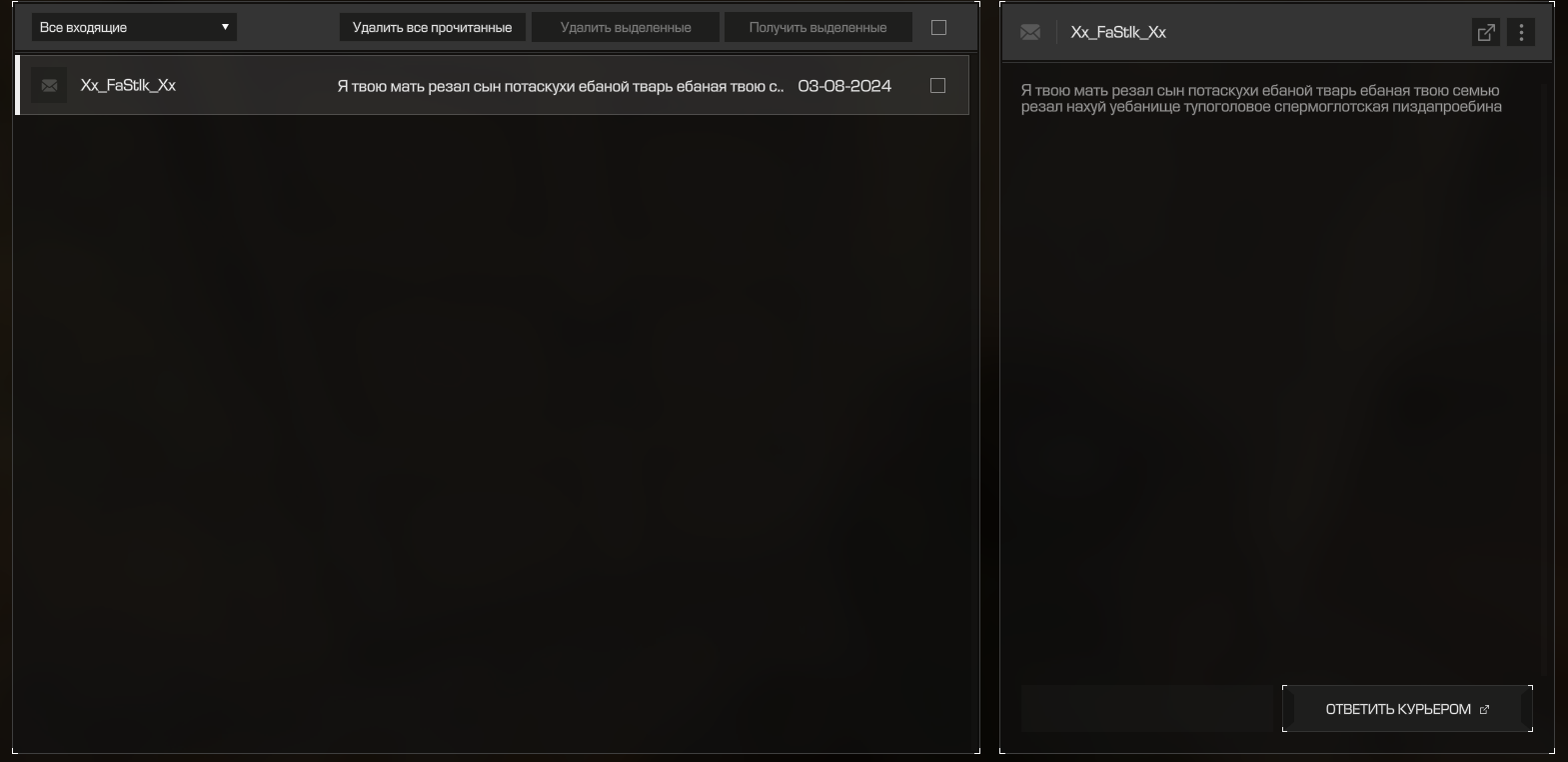This screenshot has width=1568, height=762.
Task: Click the envelope icon in the inbox row
Action: [x=49, y=85]
